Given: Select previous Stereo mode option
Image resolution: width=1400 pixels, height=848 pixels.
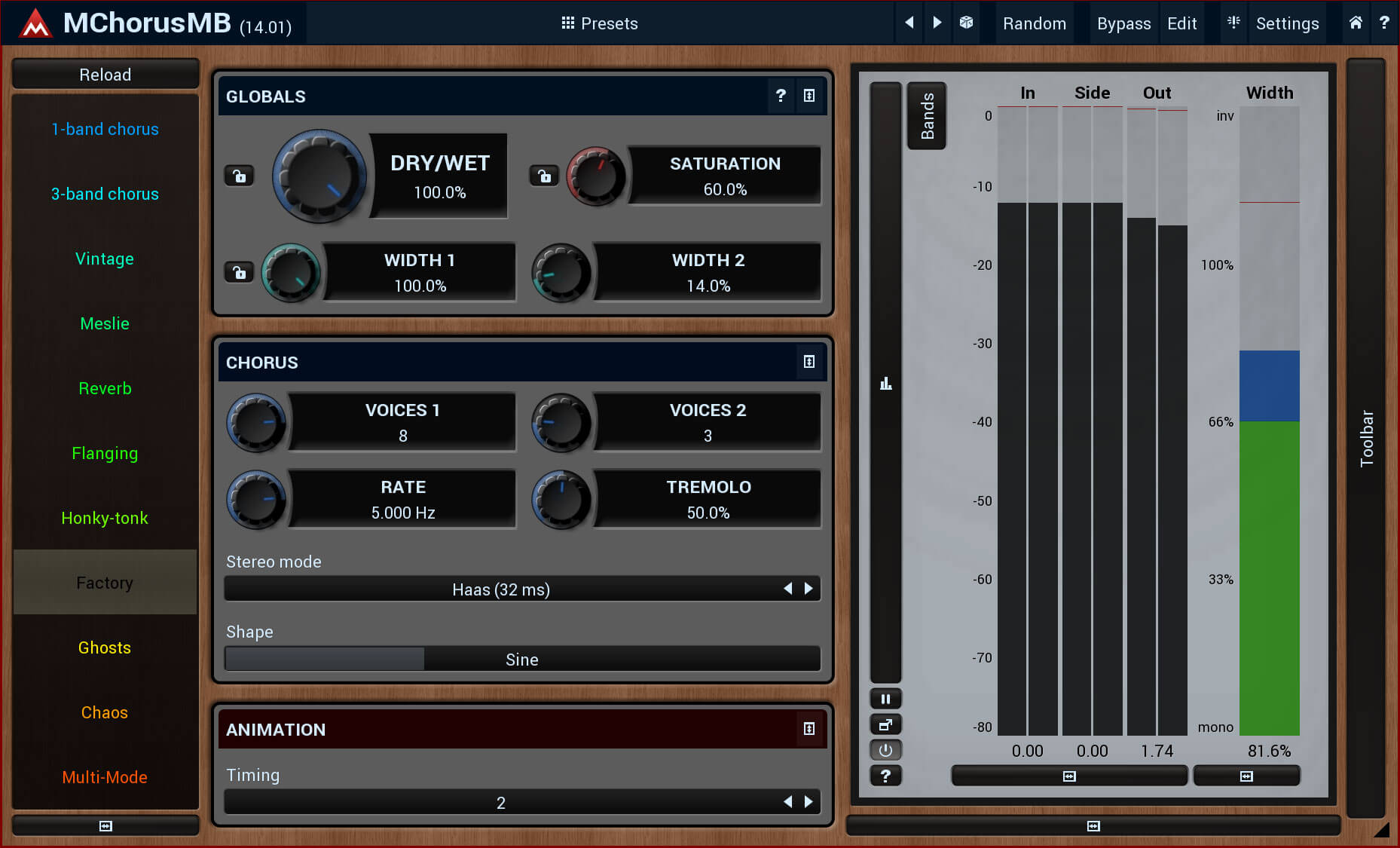Looking at the screenshot, I should 788,589.
